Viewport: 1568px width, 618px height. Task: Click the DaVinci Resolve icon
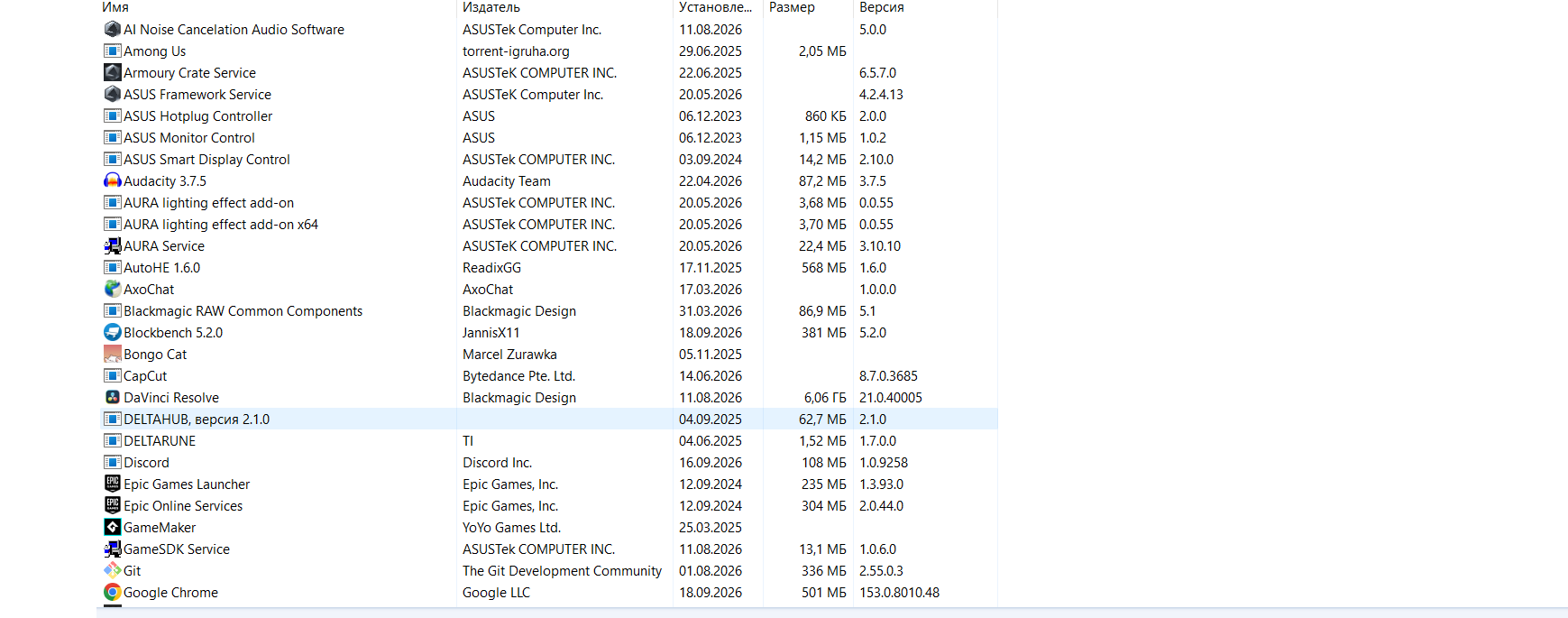click(x=113, y=397)
